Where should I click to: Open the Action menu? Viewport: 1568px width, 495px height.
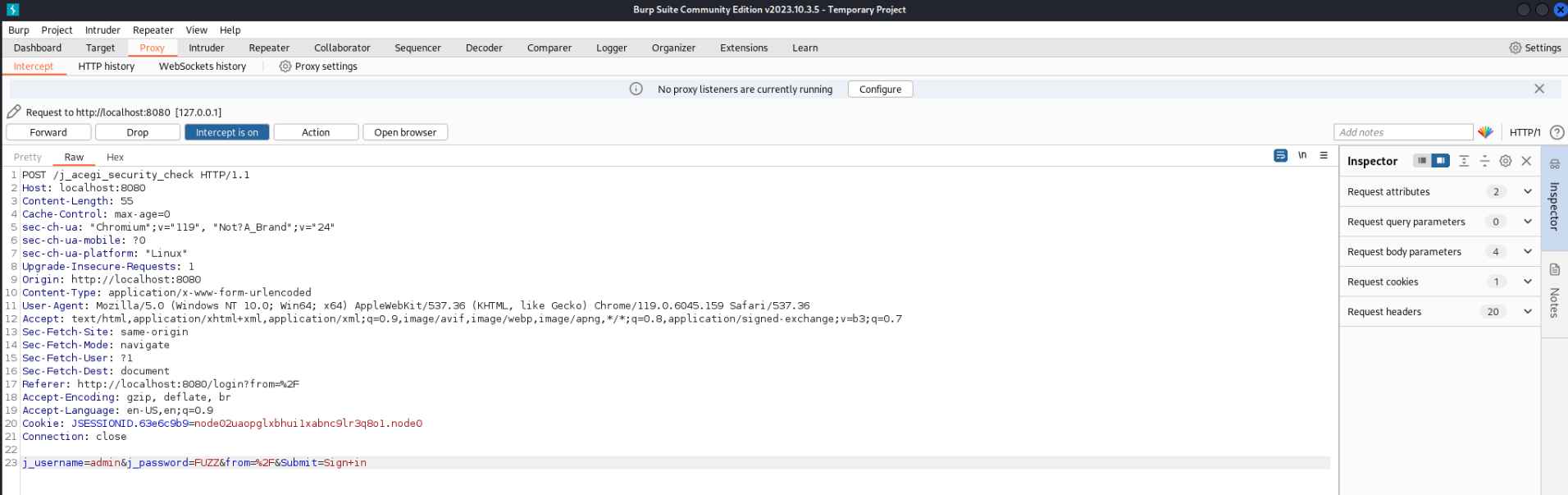316,132
